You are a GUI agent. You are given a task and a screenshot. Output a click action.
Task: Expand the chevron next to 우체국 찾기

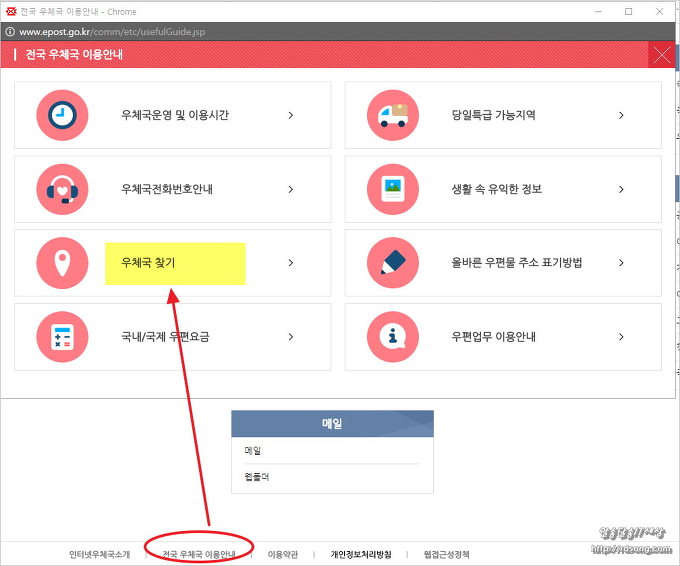coord(291,263)
